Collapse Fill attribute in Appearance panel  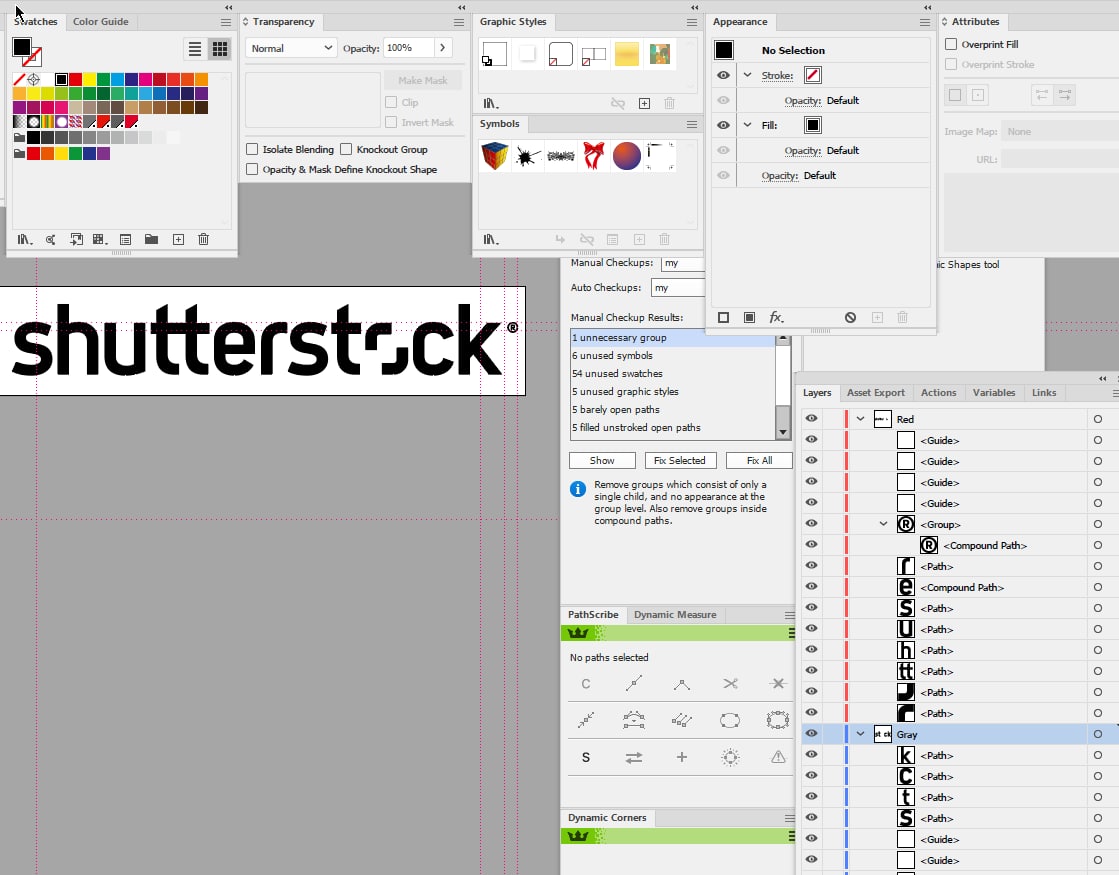click(x=747, y=125)
